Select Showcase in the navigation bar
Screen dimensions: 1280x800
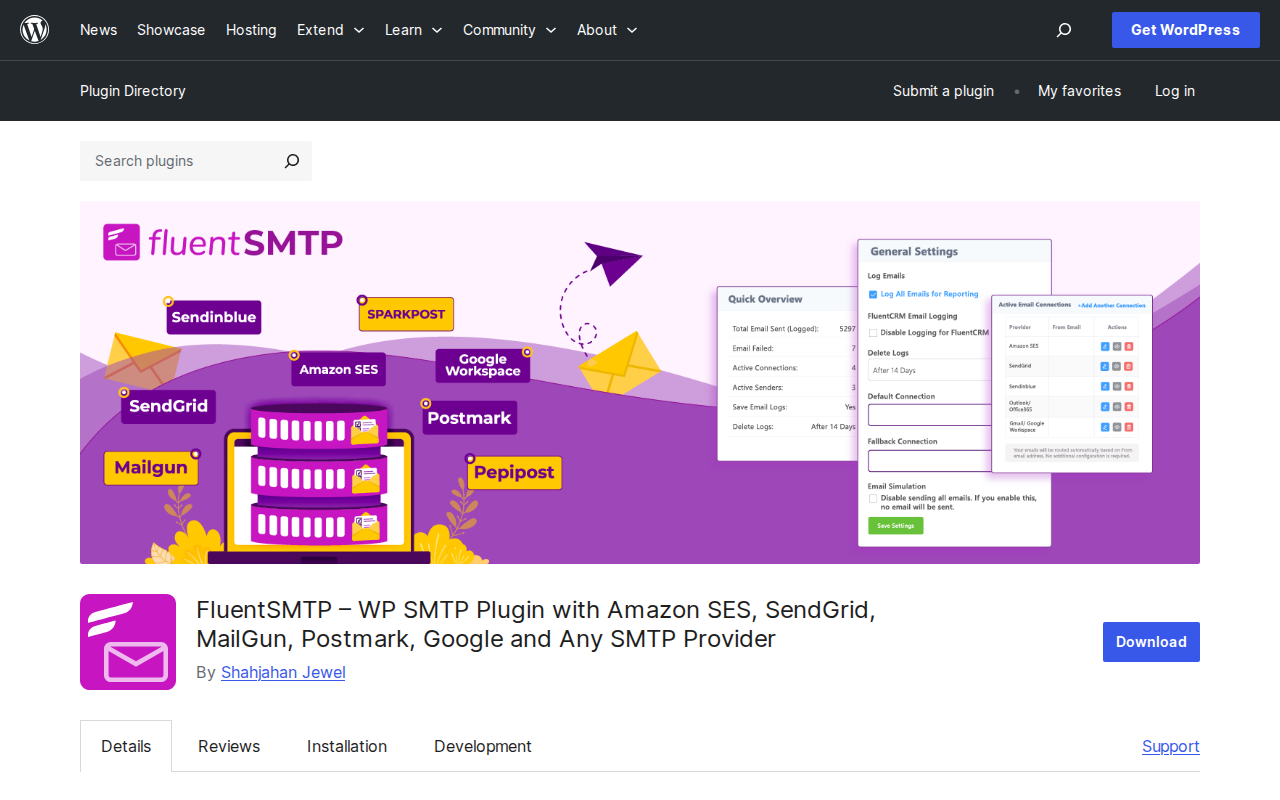[170, 30]
